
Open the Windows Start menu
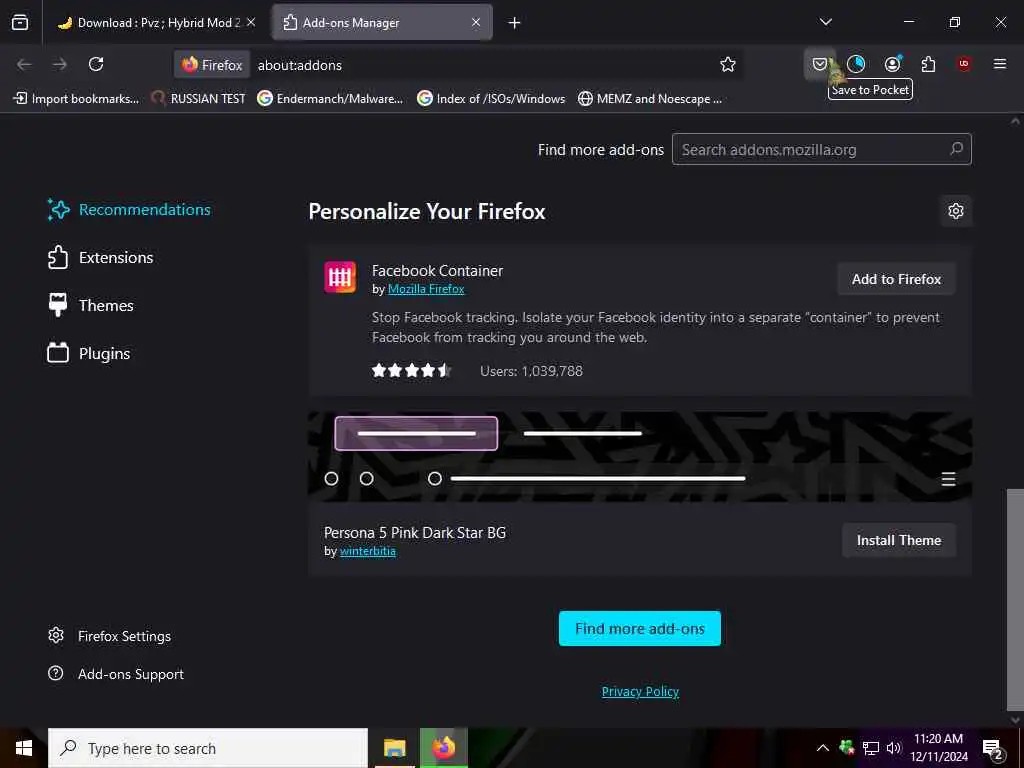pyautogui.click(x=24, y=748)
